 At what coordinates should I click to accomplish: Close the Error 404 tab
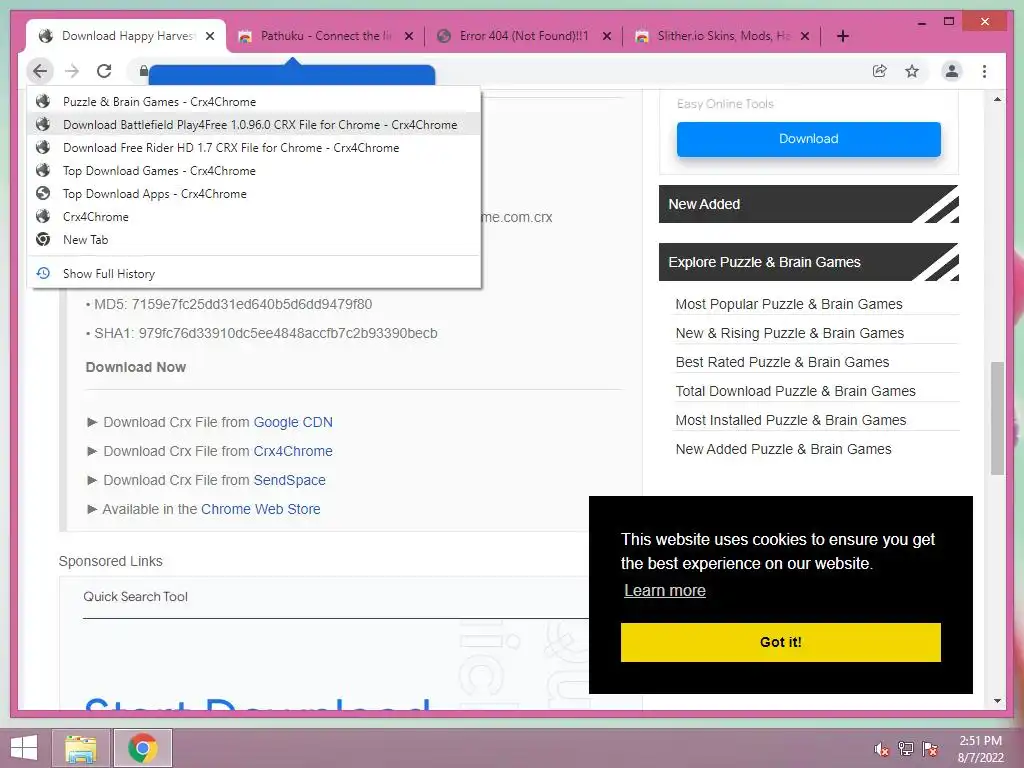(607, 36)
